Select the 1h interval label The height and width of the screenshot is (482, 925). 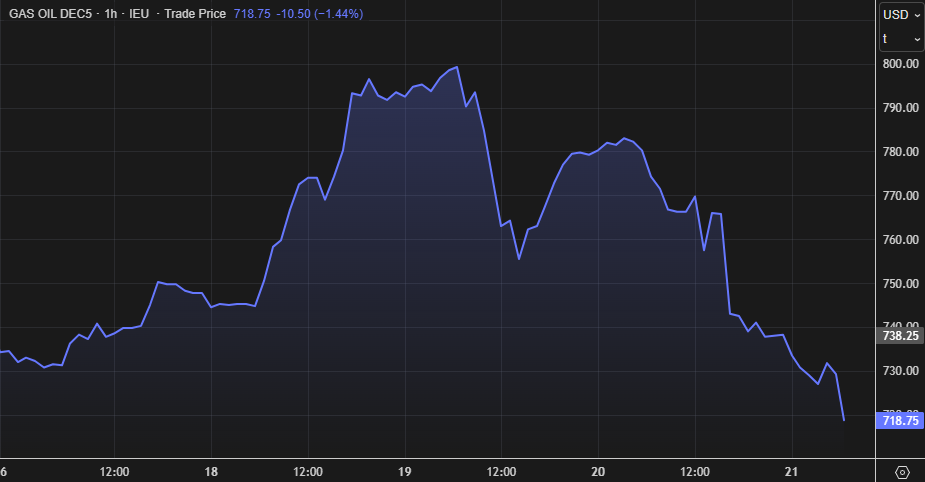pos(110,15)
